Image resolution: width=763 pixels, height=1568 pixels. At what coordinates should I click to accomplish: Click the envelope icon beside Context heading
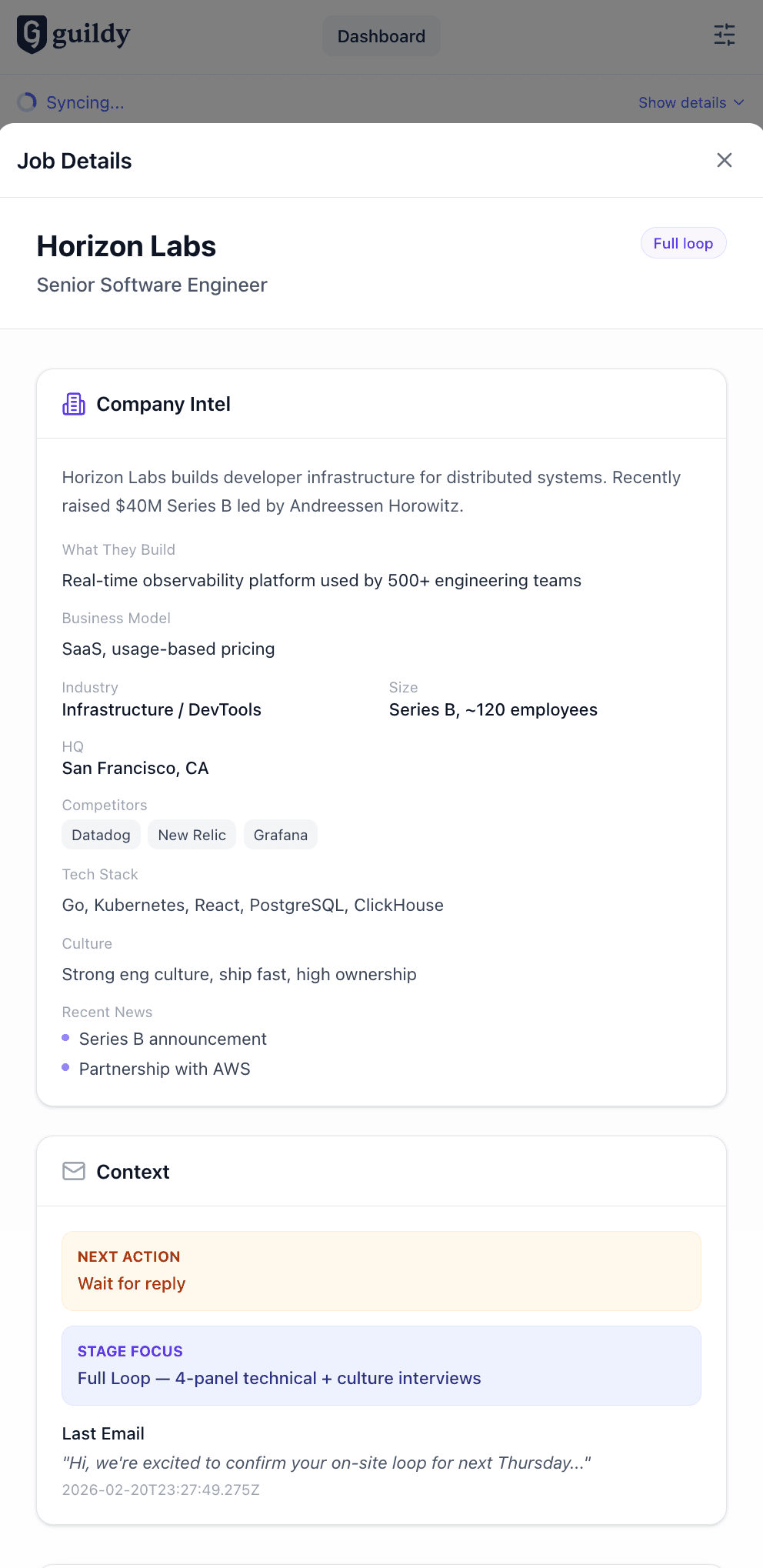tap(73, 1171)
